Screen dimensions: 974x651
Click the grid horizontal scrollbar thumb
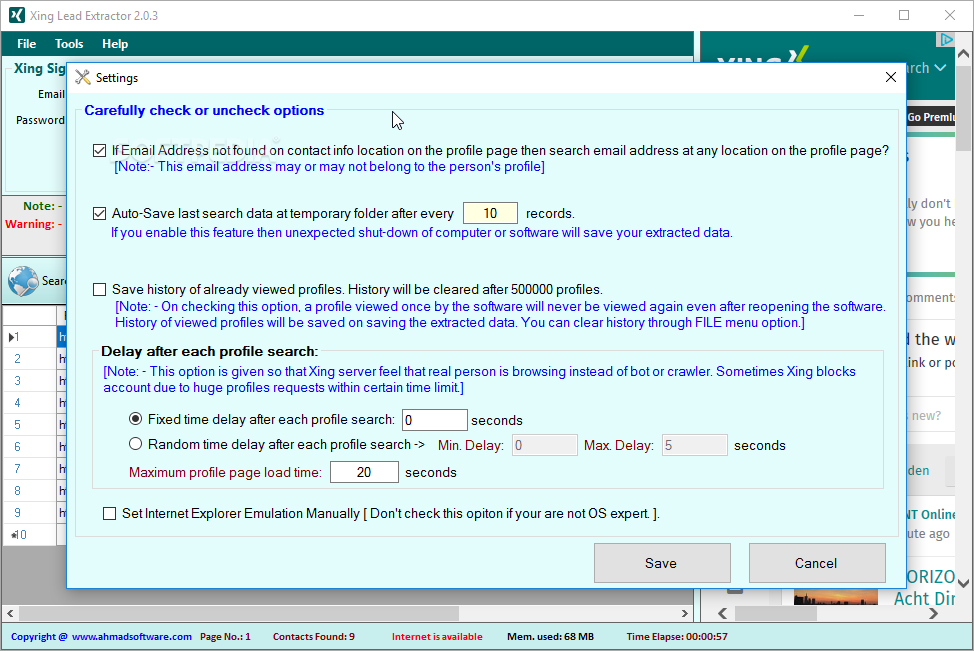[239, 614]
